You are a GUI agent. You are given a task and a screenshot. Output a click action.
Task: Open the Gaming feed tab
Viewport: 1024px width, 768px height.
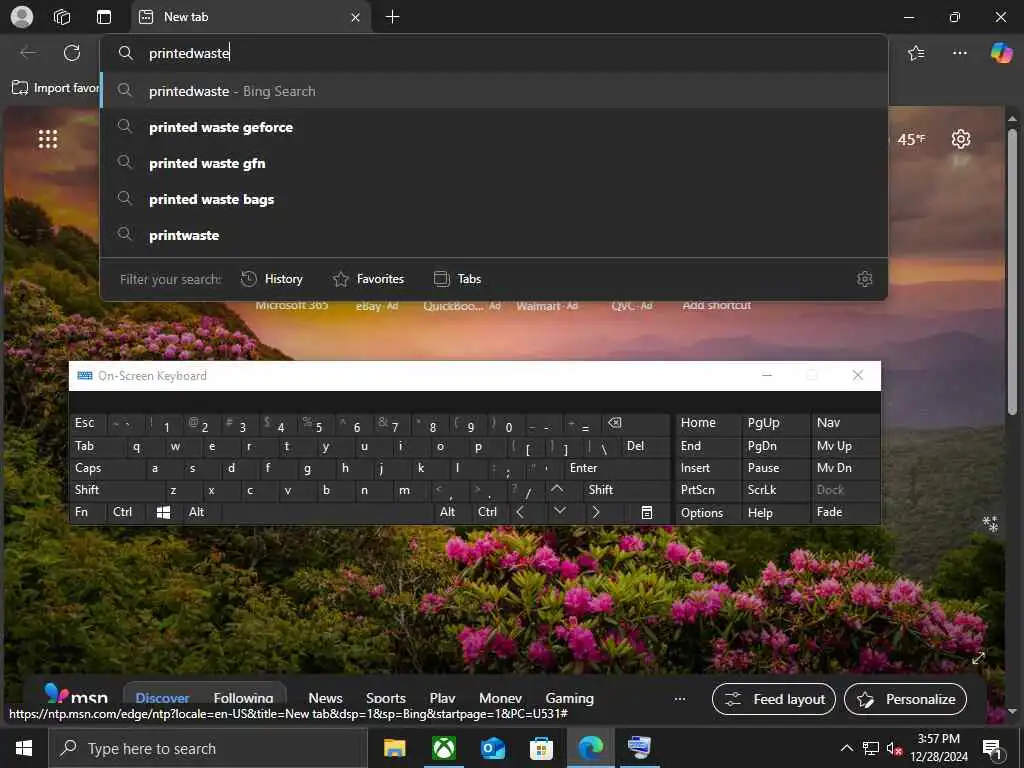[569, 698]
